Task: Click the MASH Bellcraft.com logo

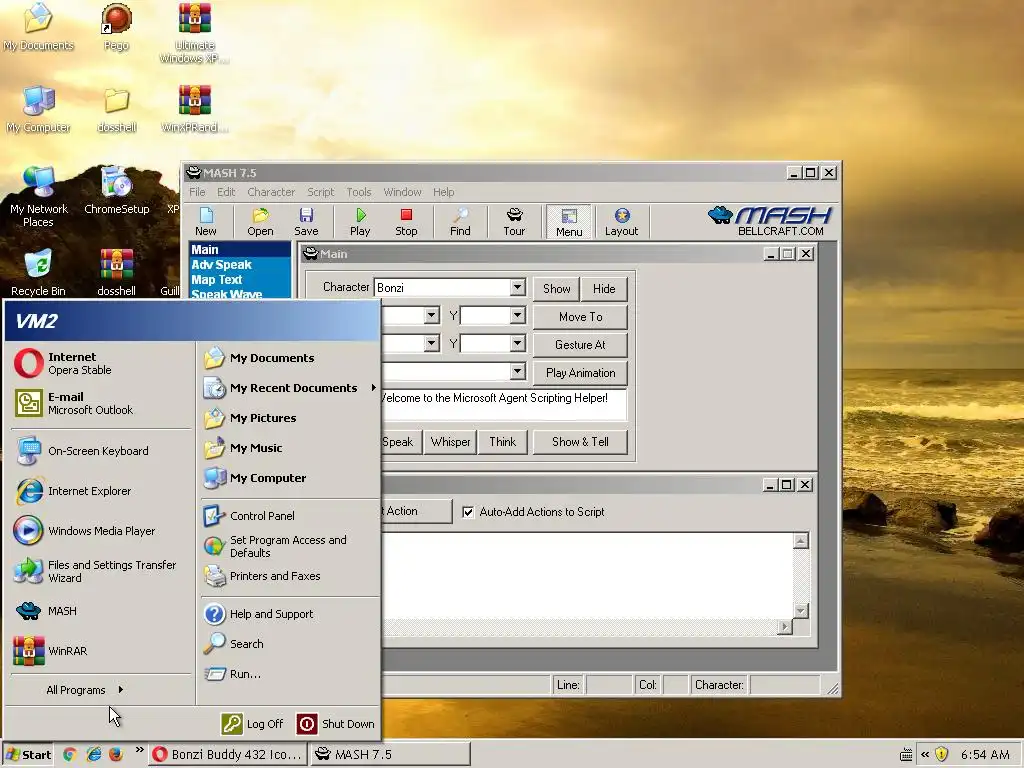Action: [769, 221]
